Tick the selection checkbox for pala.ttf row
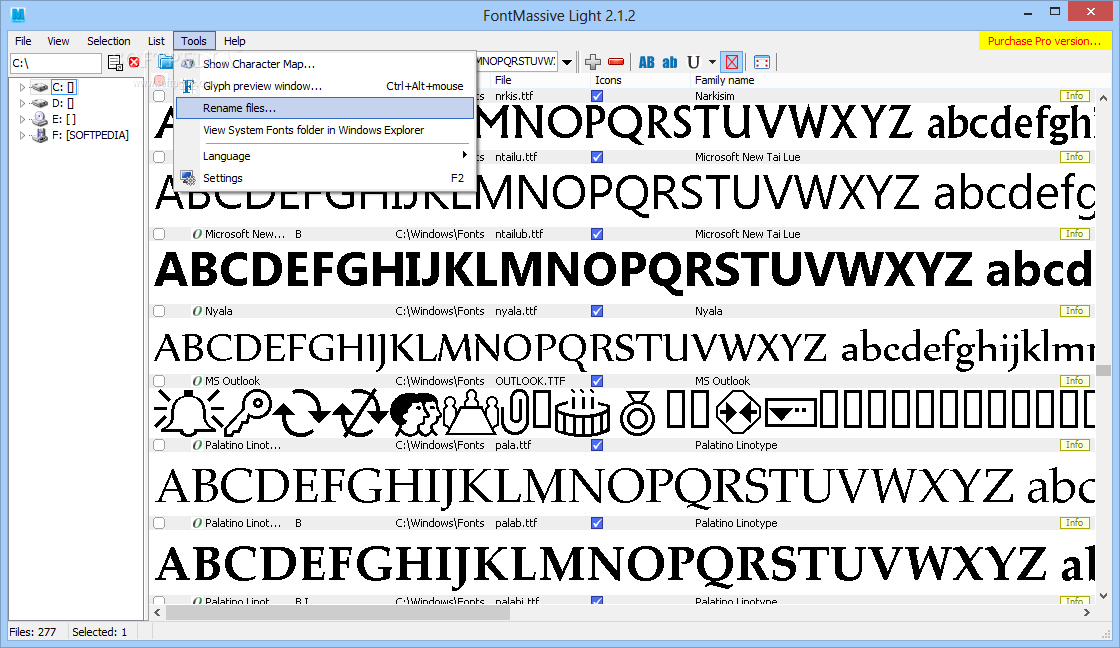 (159, 444)
